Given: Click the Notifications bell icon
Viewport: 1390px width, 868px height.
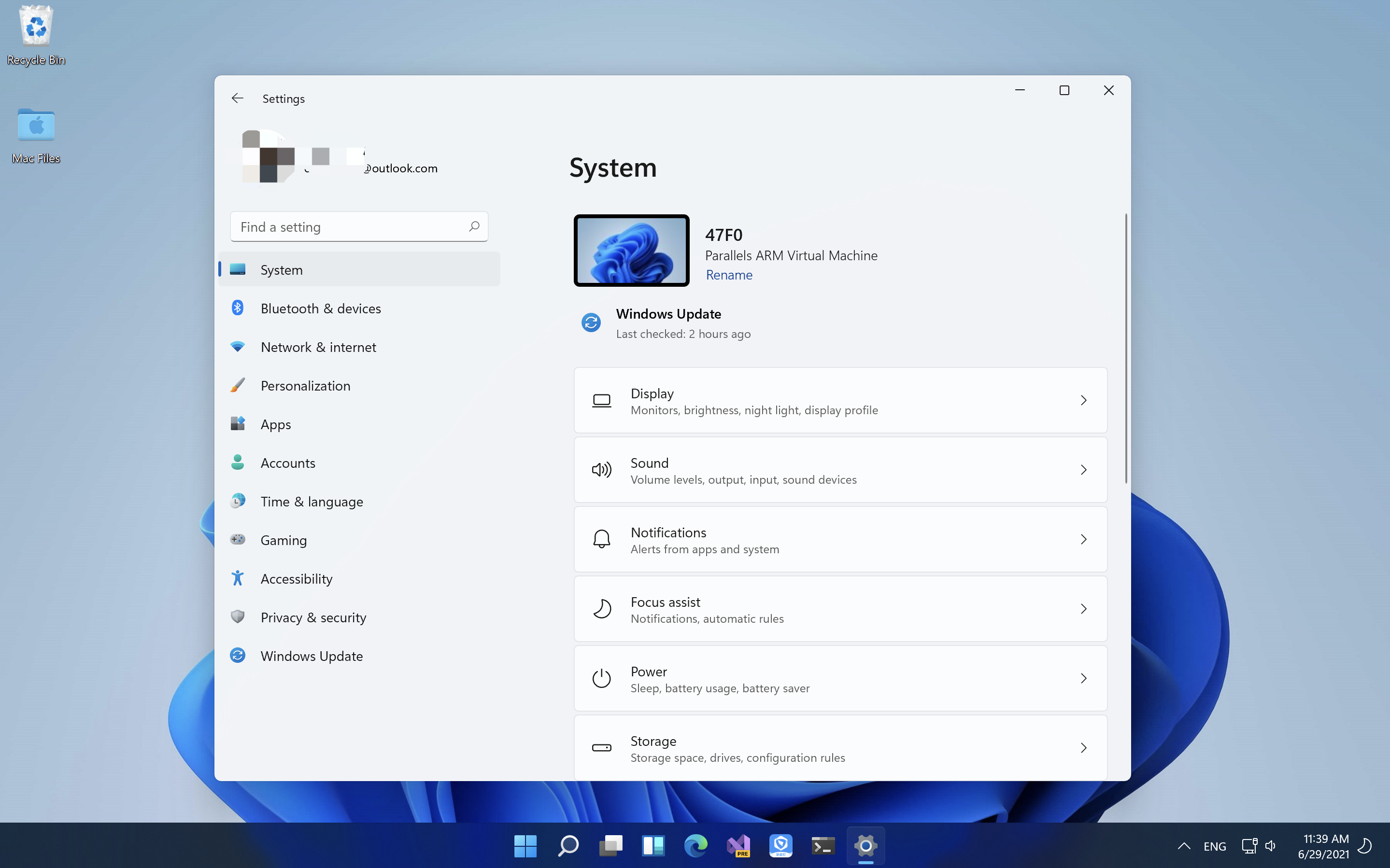Looking at the screenshot, I should [x=601, y=539].
